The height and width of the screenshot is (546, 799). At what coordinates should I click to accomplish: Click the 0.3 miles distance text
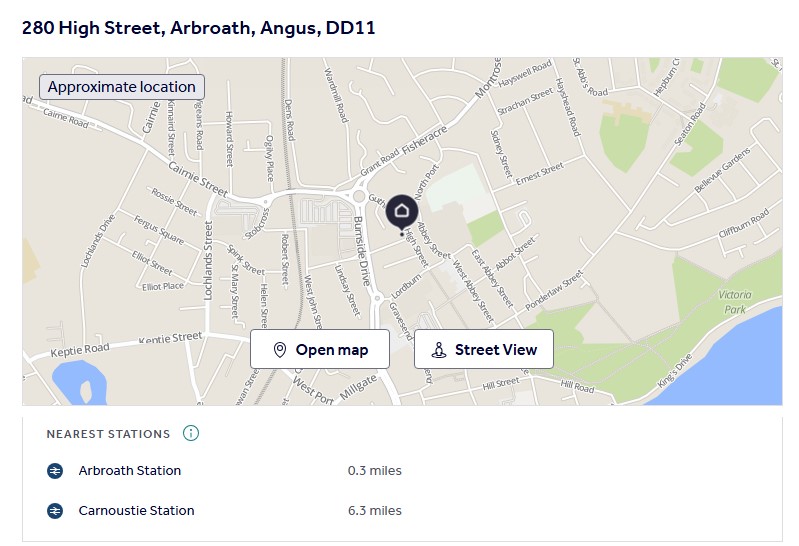click(375, 471)
